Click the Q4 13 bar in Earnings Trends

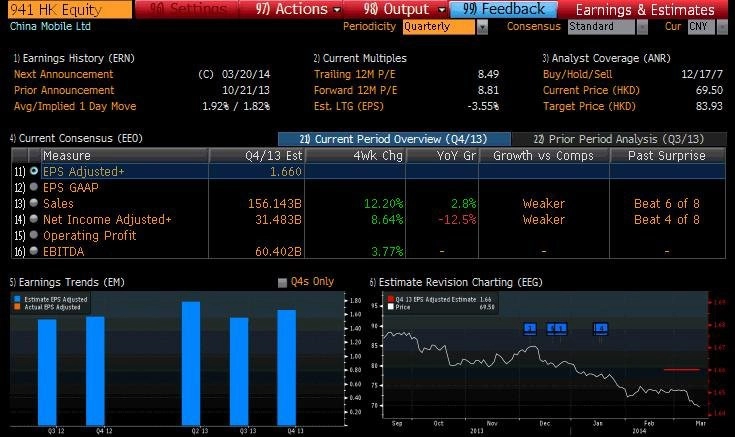tap(286, 368)
